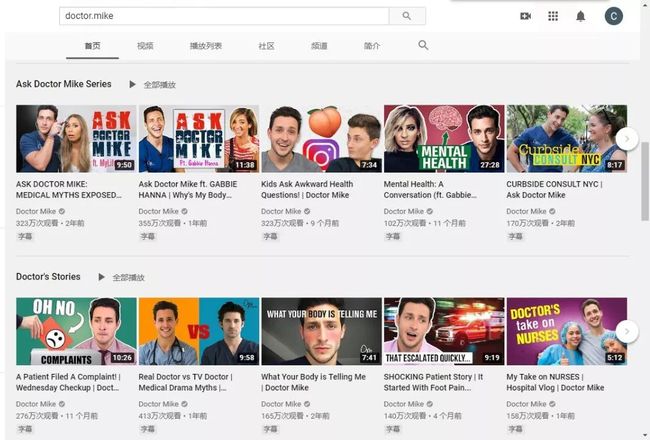
Task: Open the account avatar labeled C
Action: click(614, 16)
